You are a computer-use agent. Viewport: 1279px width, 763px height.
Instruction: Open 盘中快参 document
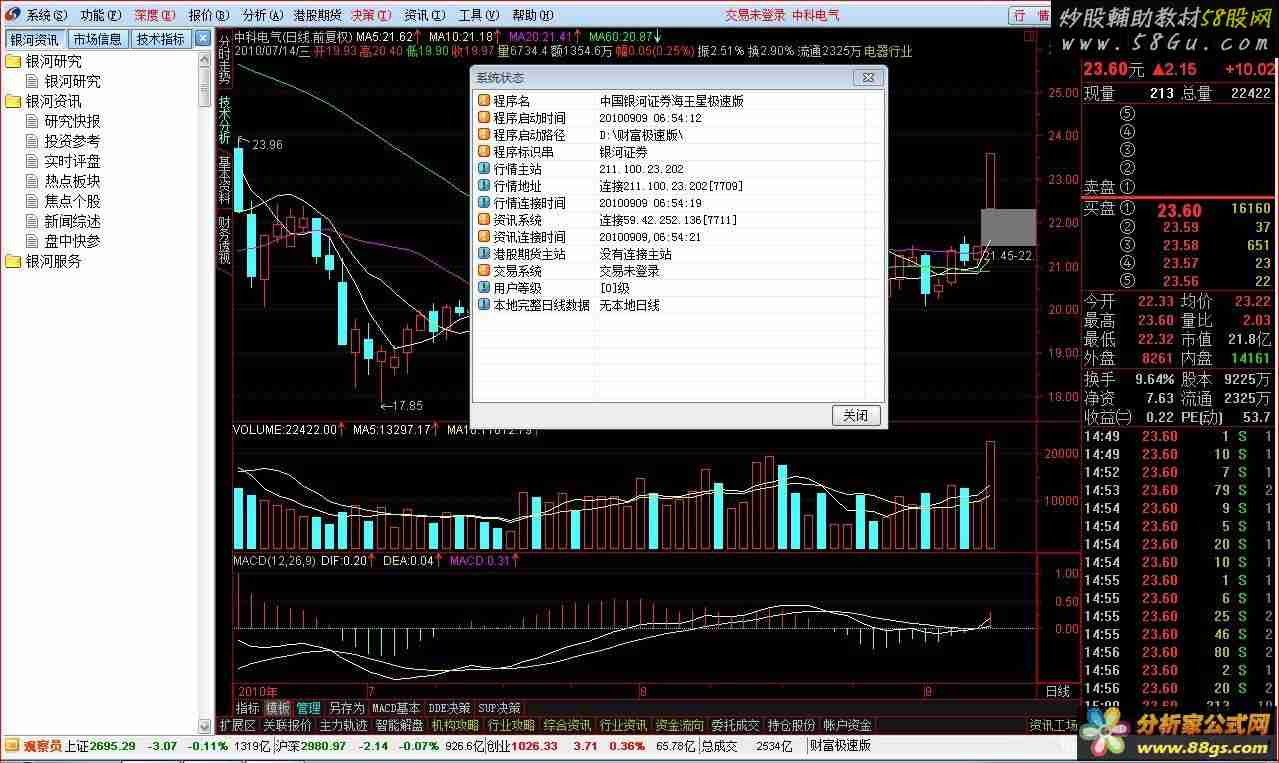(x=72, y=241)
